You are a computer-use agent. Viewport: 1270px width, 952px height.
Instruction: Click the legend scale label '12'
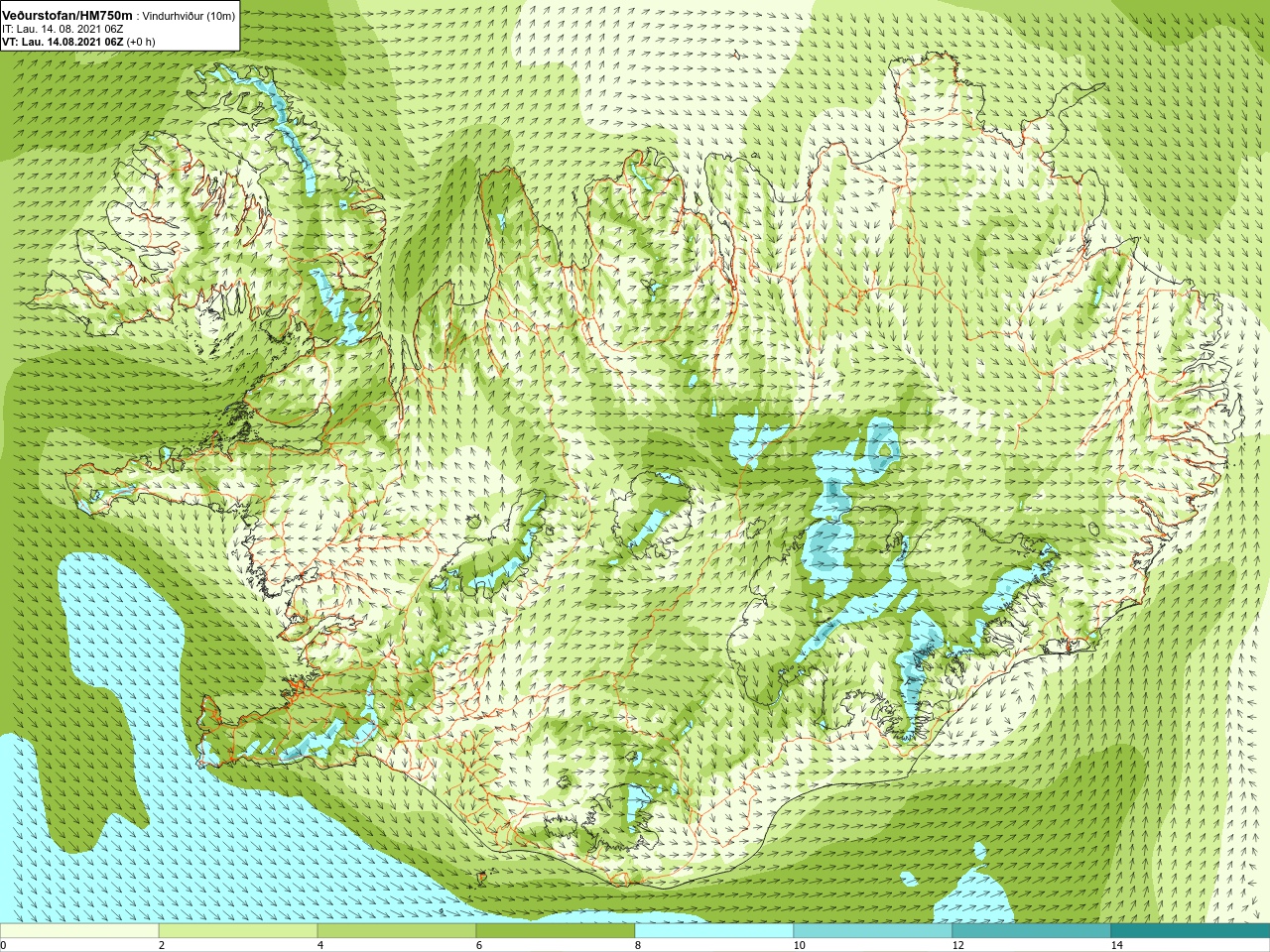pyautogui.click(x=957, y=945)
